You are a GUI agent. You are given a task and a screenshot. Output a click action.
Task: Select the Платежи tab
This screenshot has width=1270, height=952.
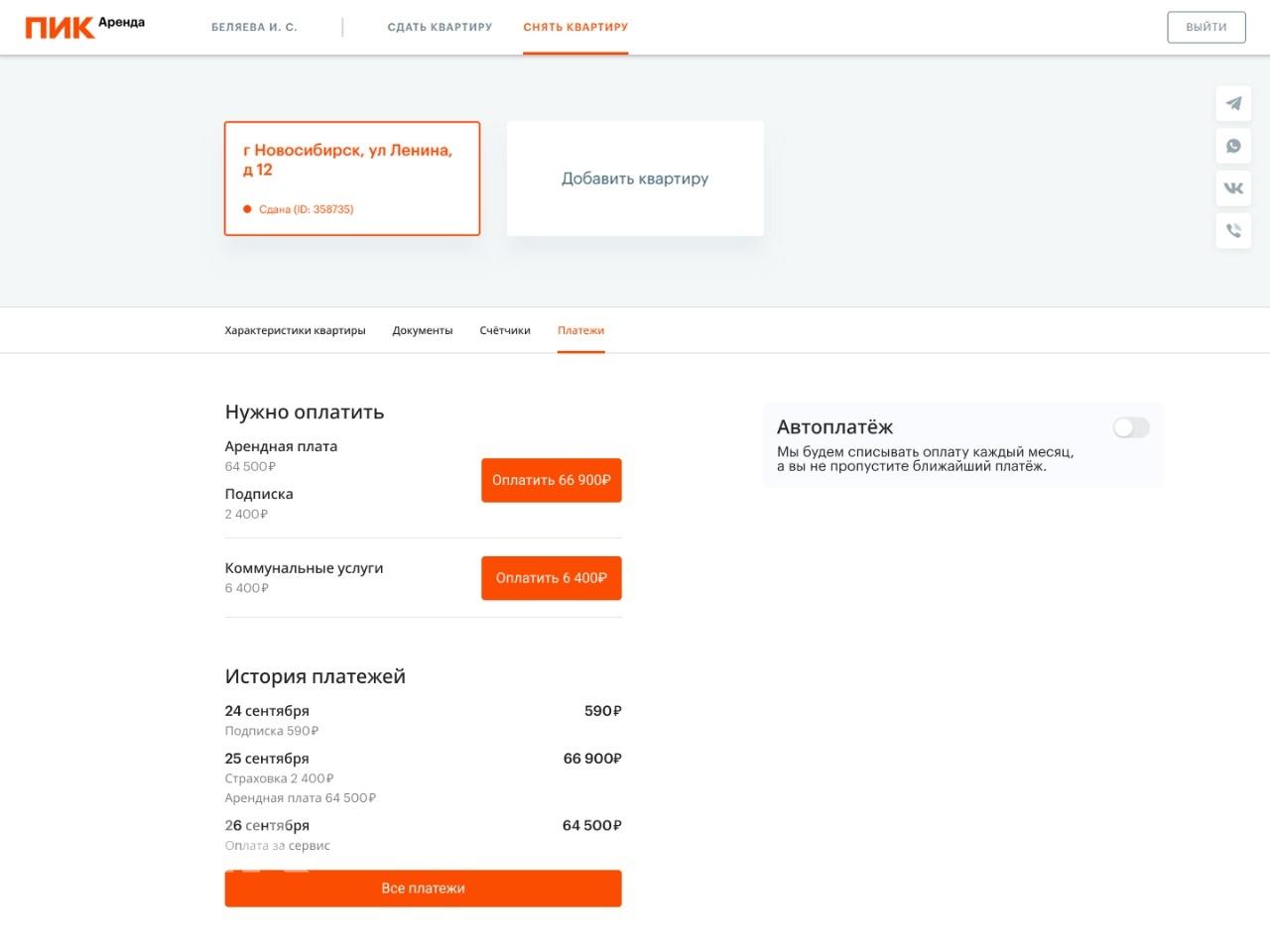(580, 331)
